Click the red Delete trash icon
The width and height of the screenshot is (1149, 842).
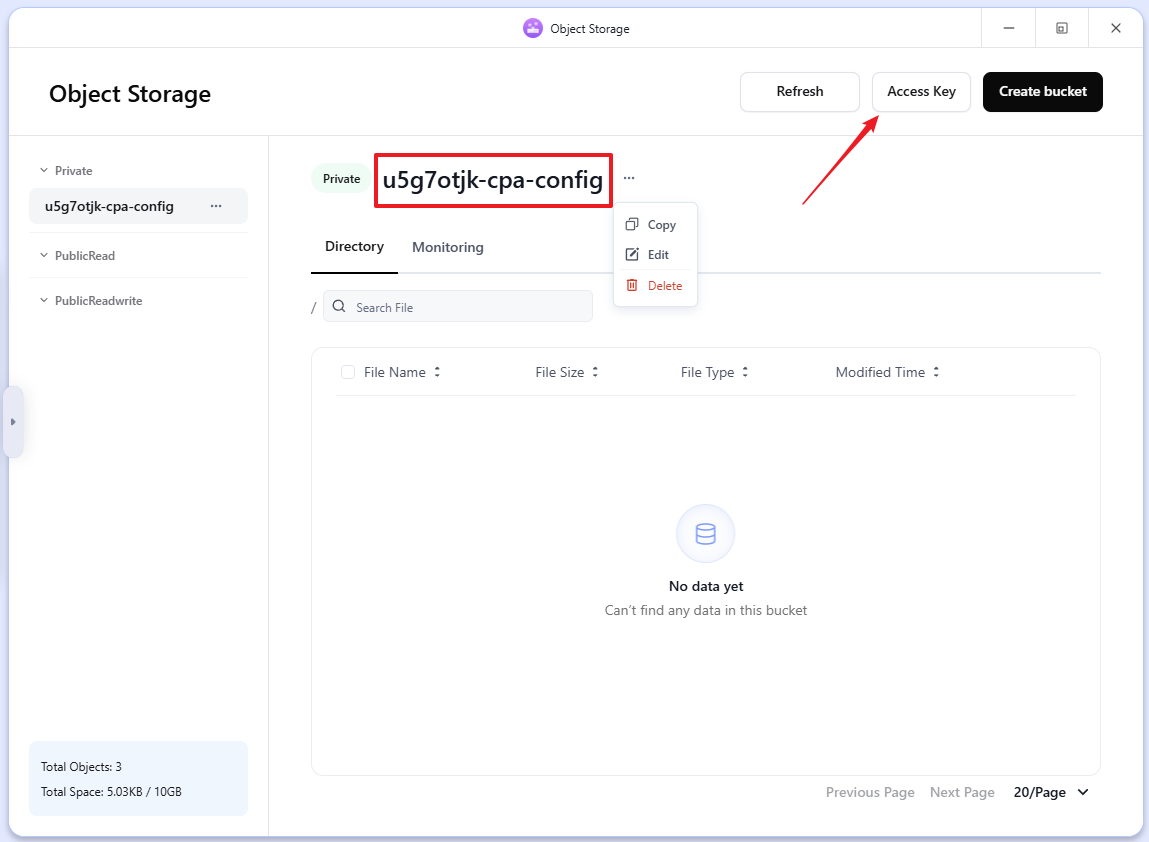pos(632,285)
